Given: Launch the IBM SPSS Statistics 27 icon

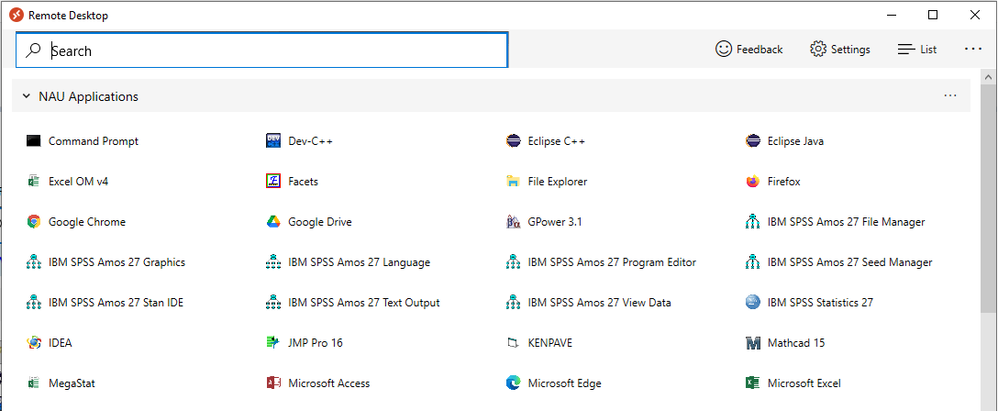Looking at the screenshot, I should [753, 303].
